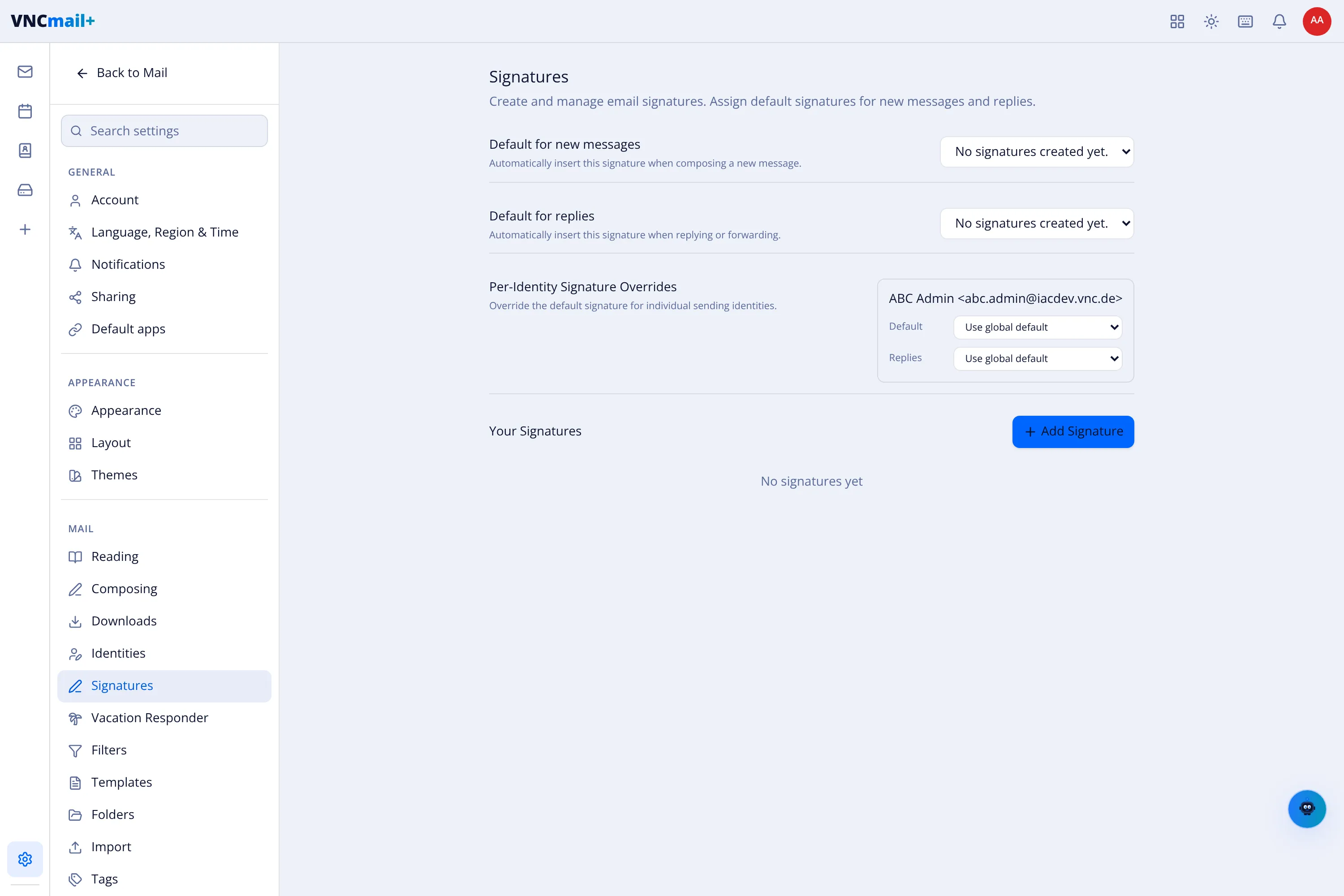Click 'Per-Identity Signature Overrides' heading
Viewport: 1344px width, 896px height.
583,287
